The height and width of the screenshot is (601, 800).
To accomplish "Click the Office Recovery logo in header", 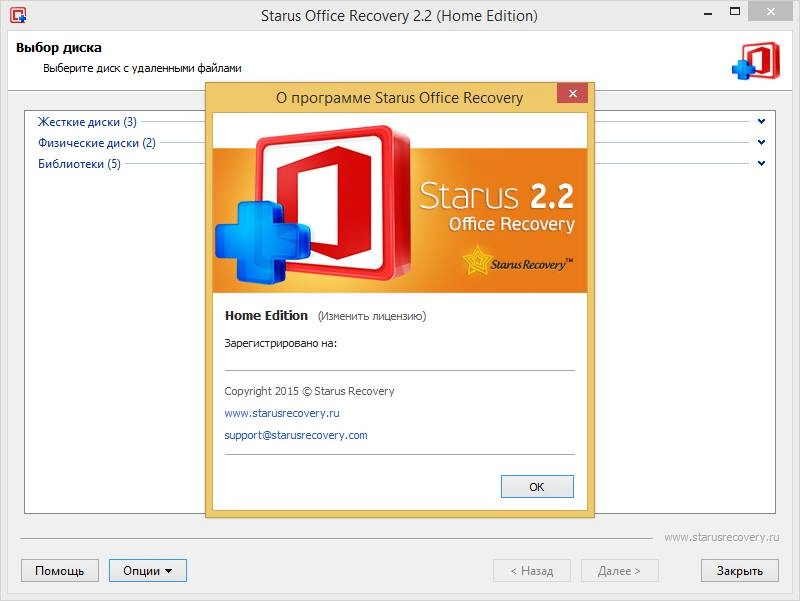I will [x=756, y=61].
